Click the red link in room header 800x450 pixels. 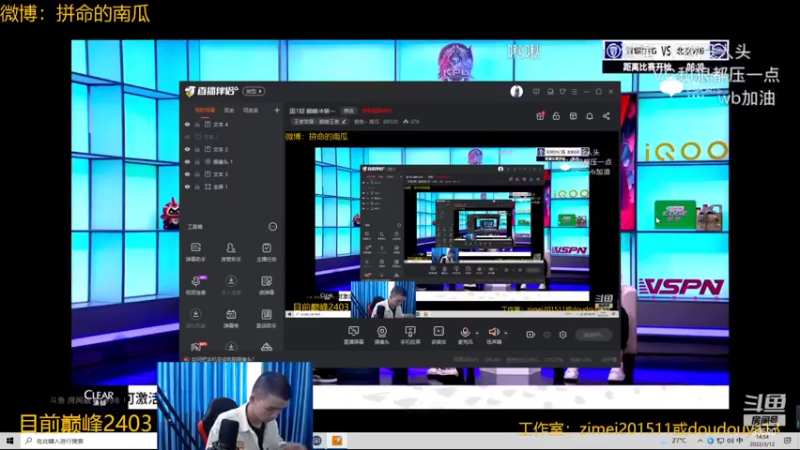[x=377, y=111]
